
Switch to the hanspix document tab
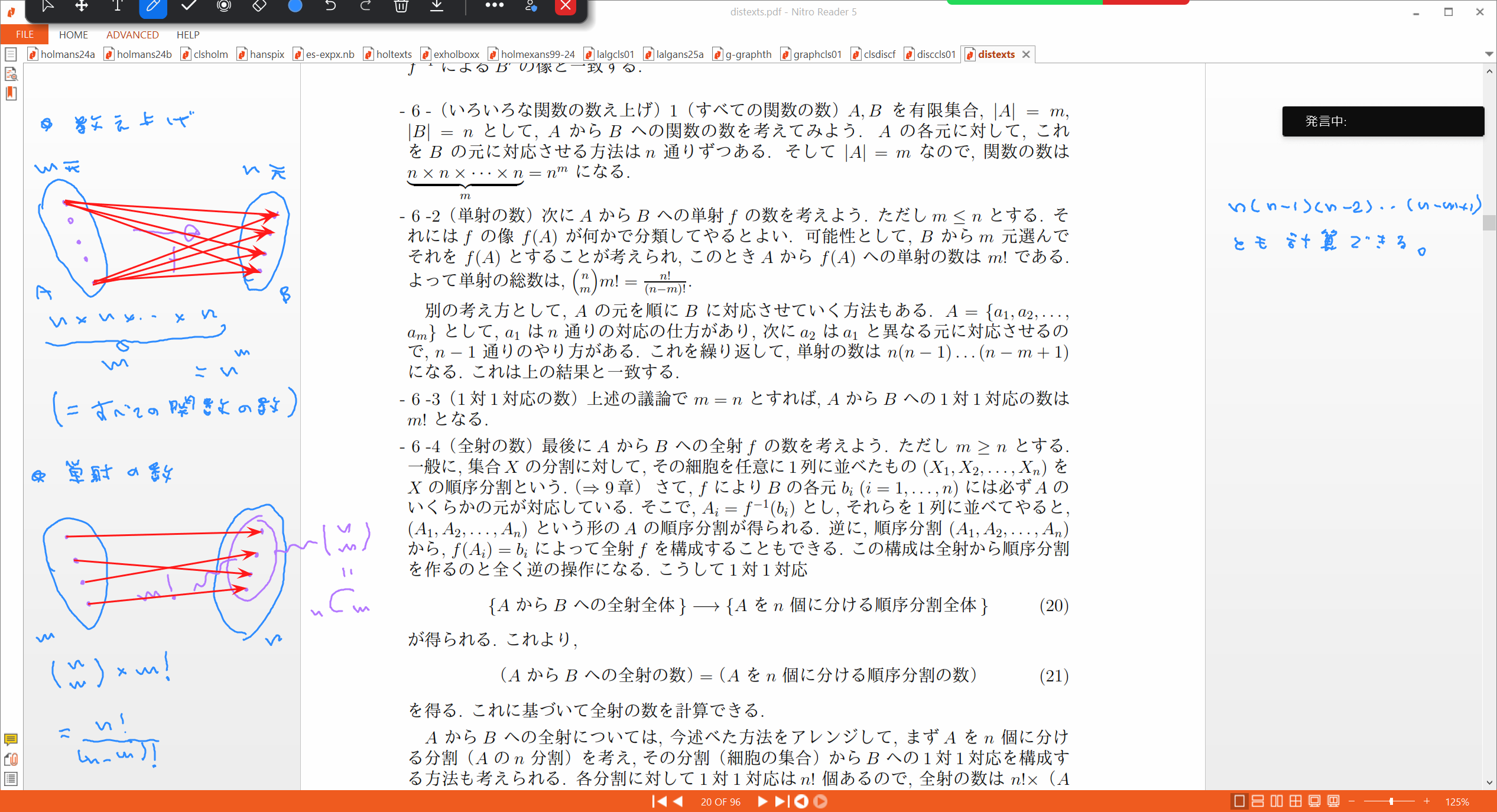[x=261, y=54]
